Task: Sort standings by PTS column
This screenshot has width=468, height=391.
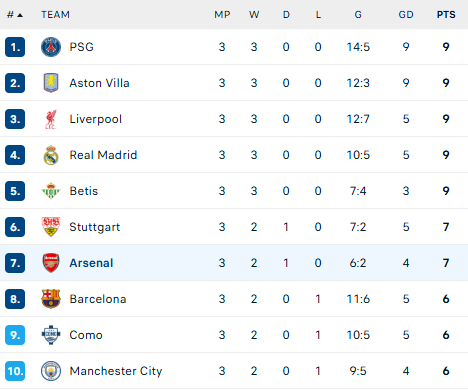Action: [x=446, y=15]
